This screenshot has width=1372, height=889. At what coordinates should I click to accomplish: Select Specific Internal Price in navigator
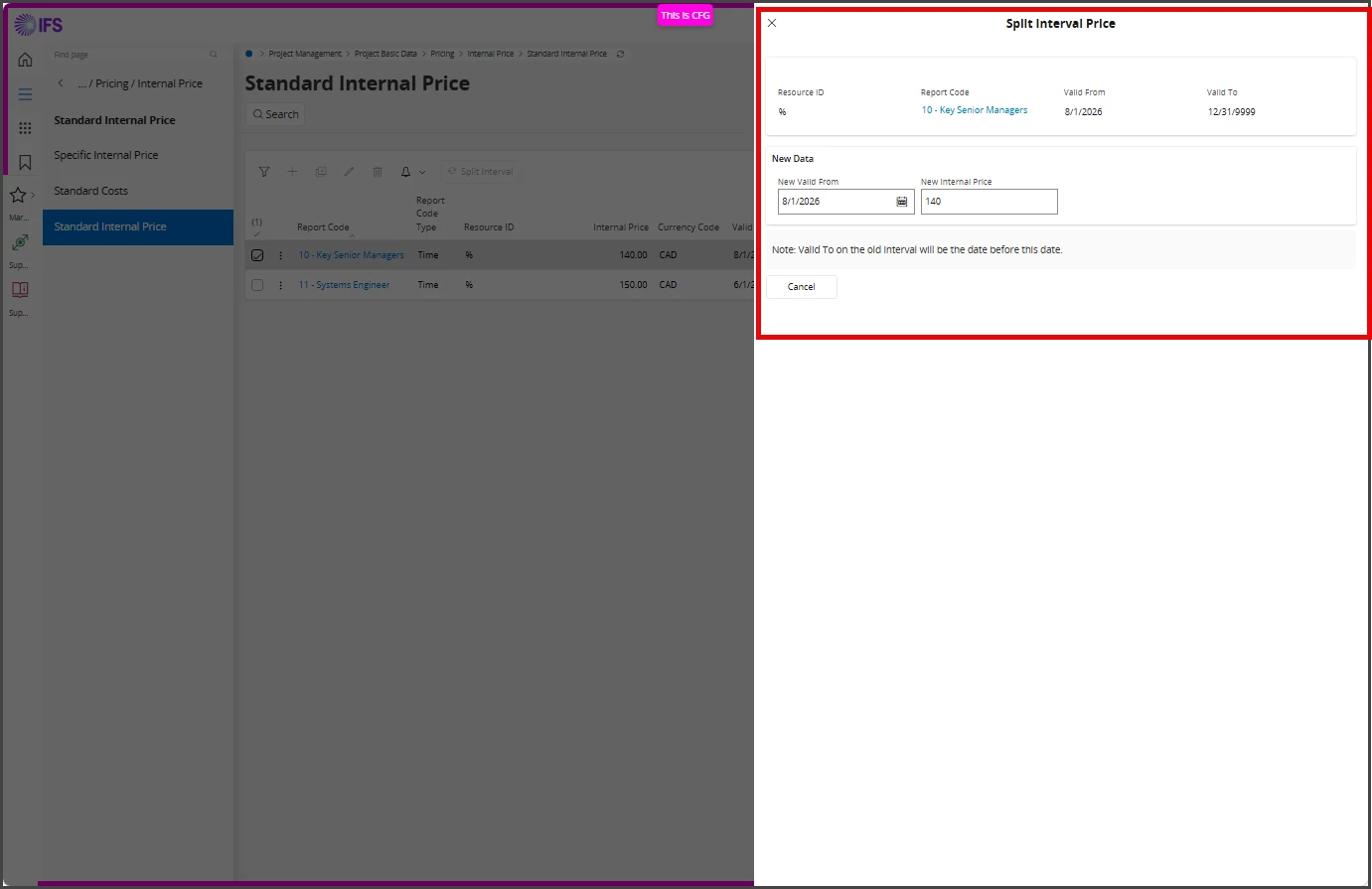pos(106,155)
